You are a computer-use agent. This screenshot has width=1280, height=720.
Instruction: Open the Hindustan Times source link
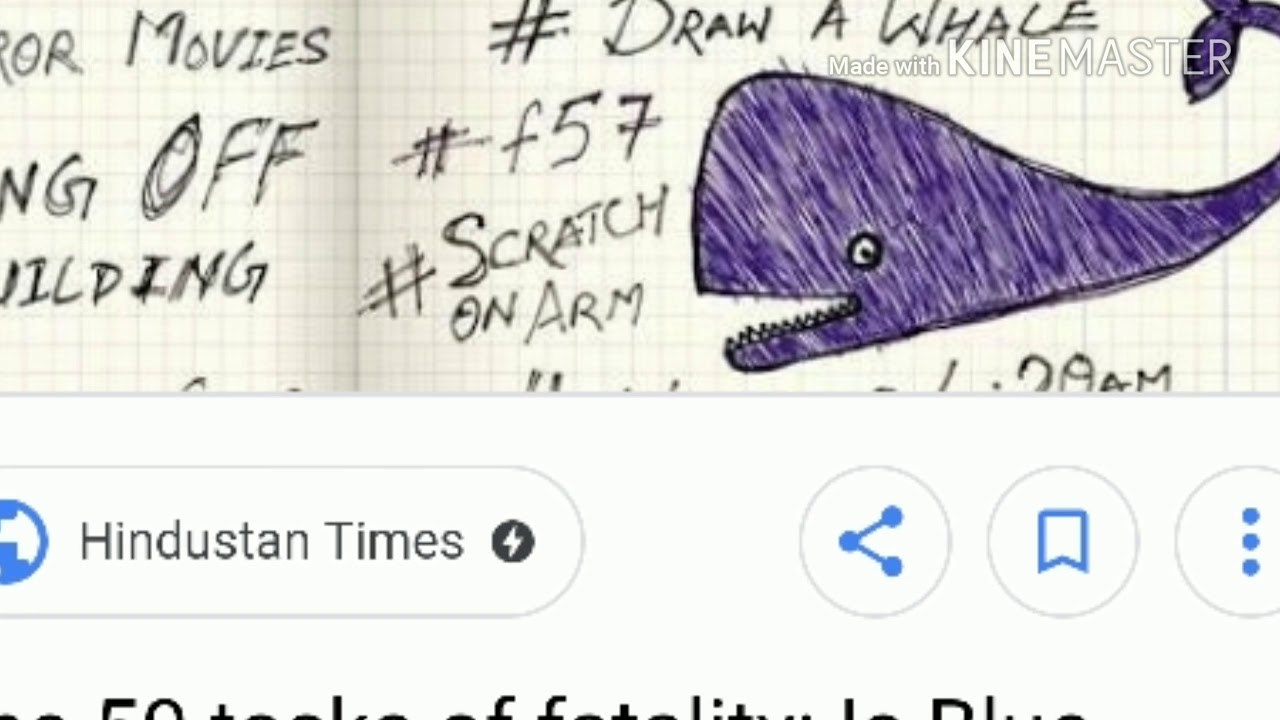[x=271, y=541]
